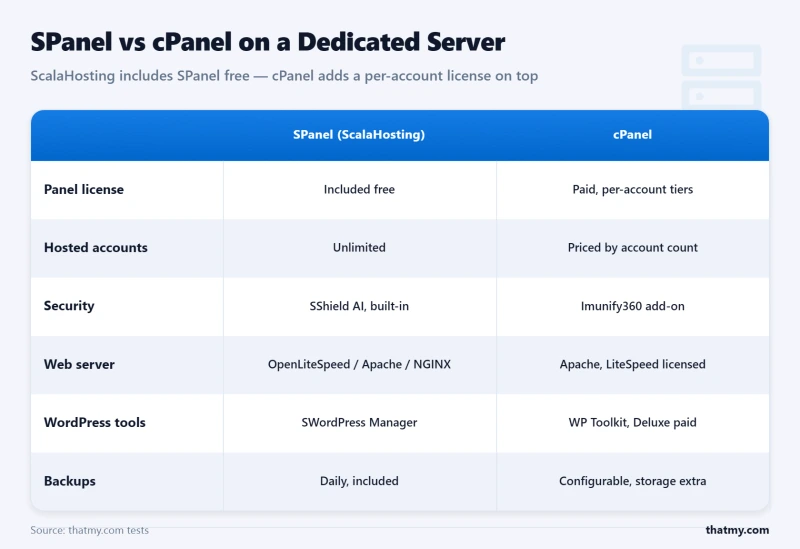Click the 'Paid, per-account tiers' cell
This screenshot has height=549, width=800.
pyautogui.click(x=633, y=189)
